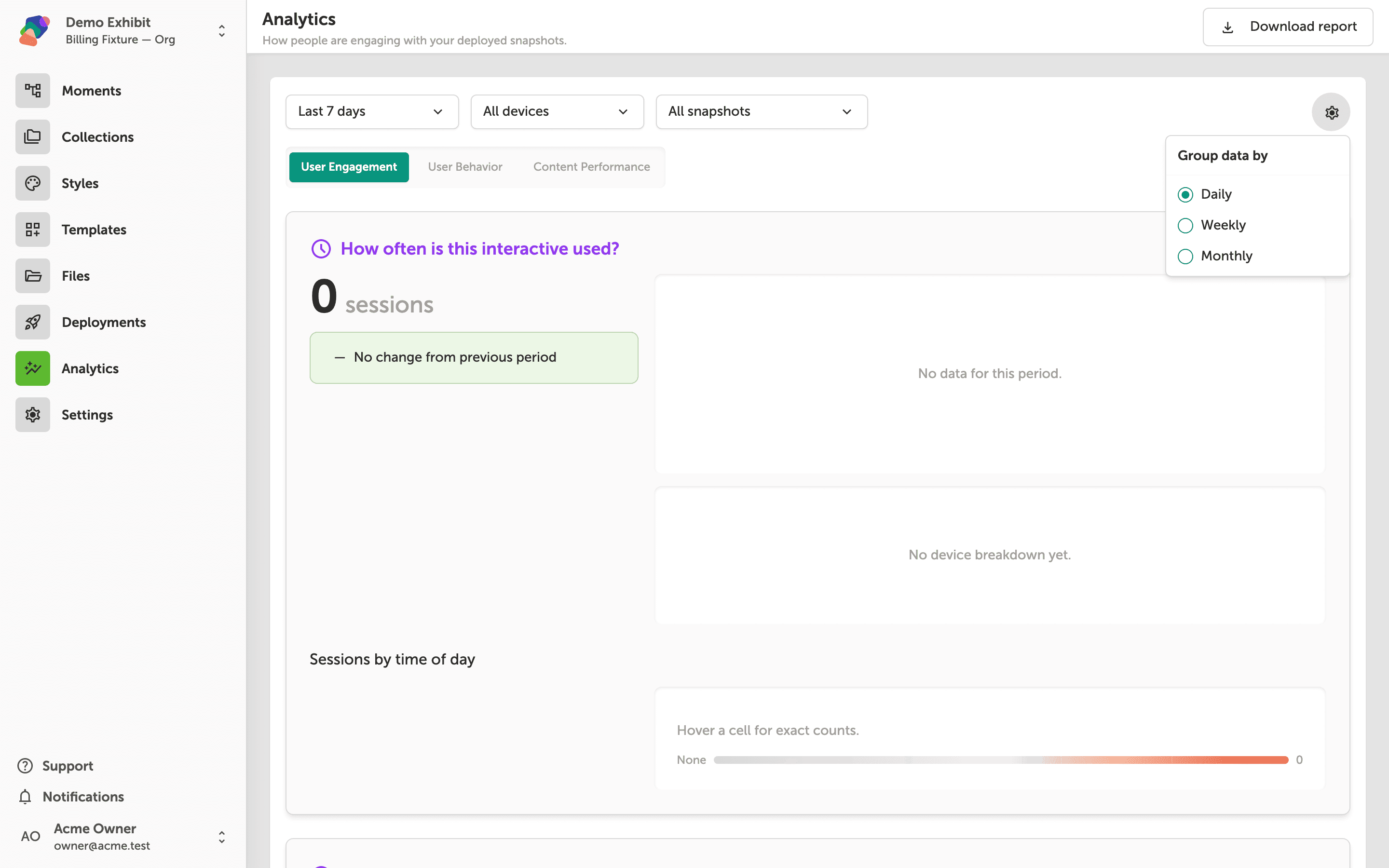
Task: Click the Group data by heading
Action: [x=1223, y=156]
